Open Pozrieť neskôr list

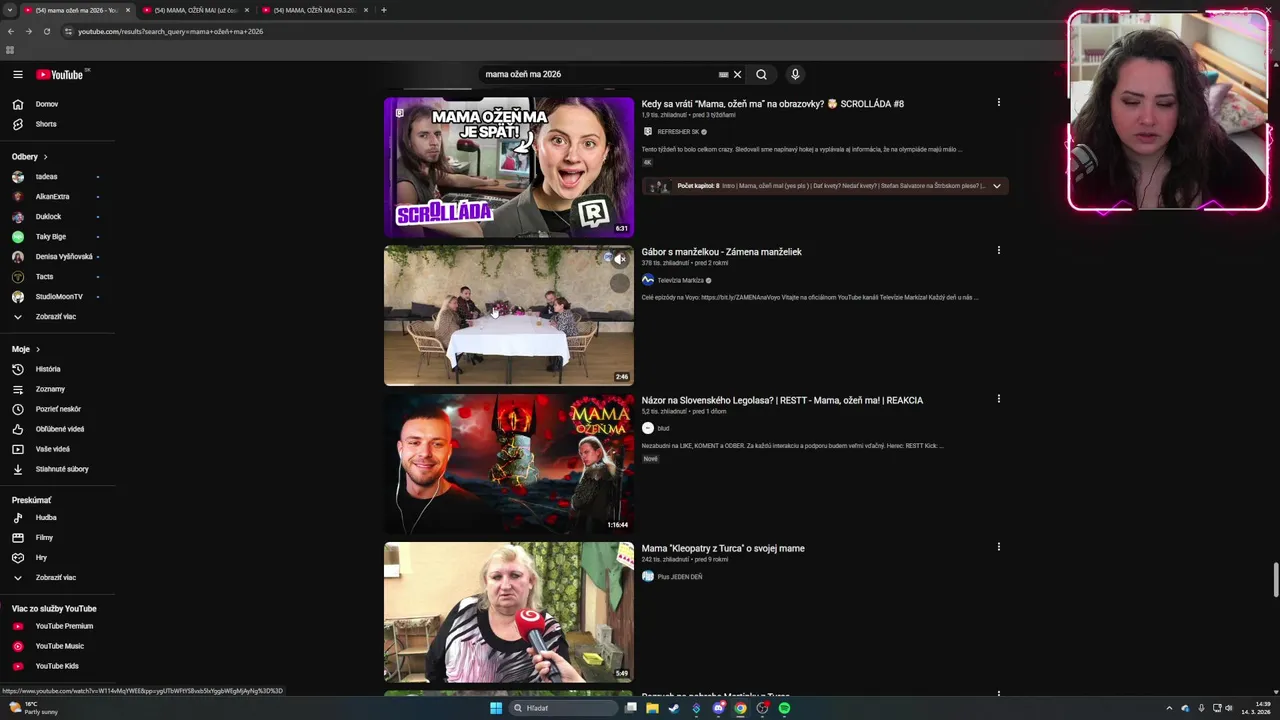coord(58,409)
